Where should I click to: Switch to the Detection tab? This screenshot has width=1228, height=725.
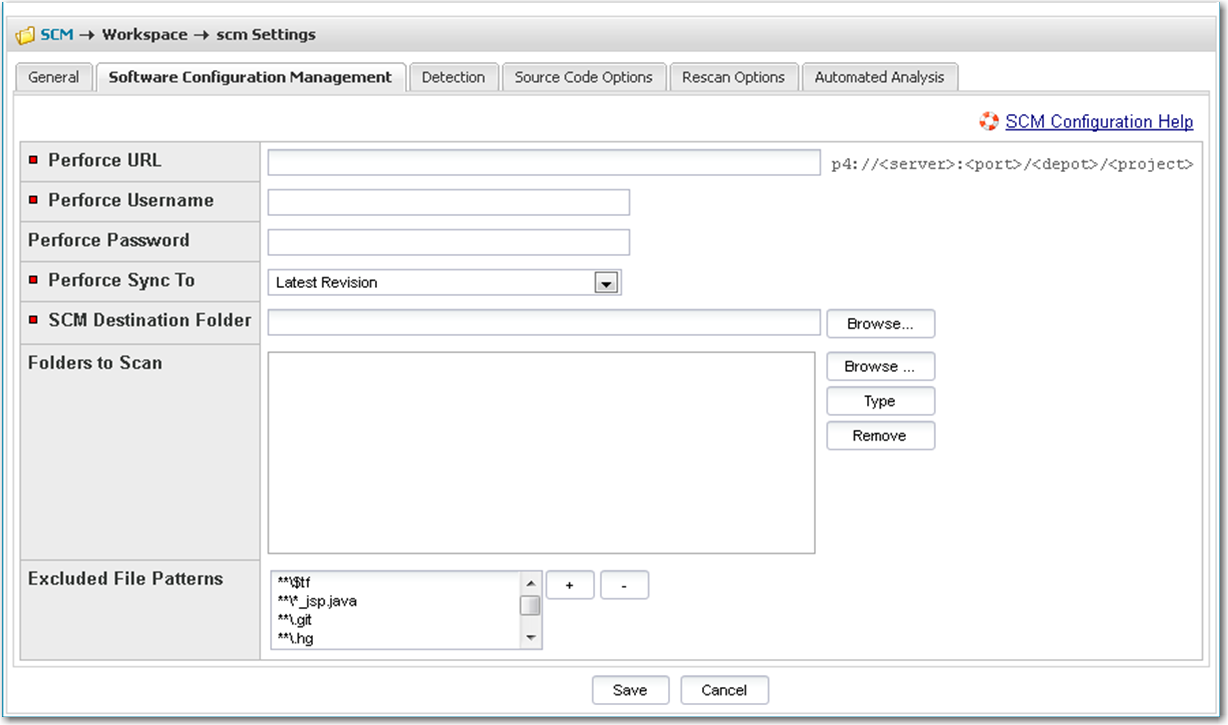point(453,77)
